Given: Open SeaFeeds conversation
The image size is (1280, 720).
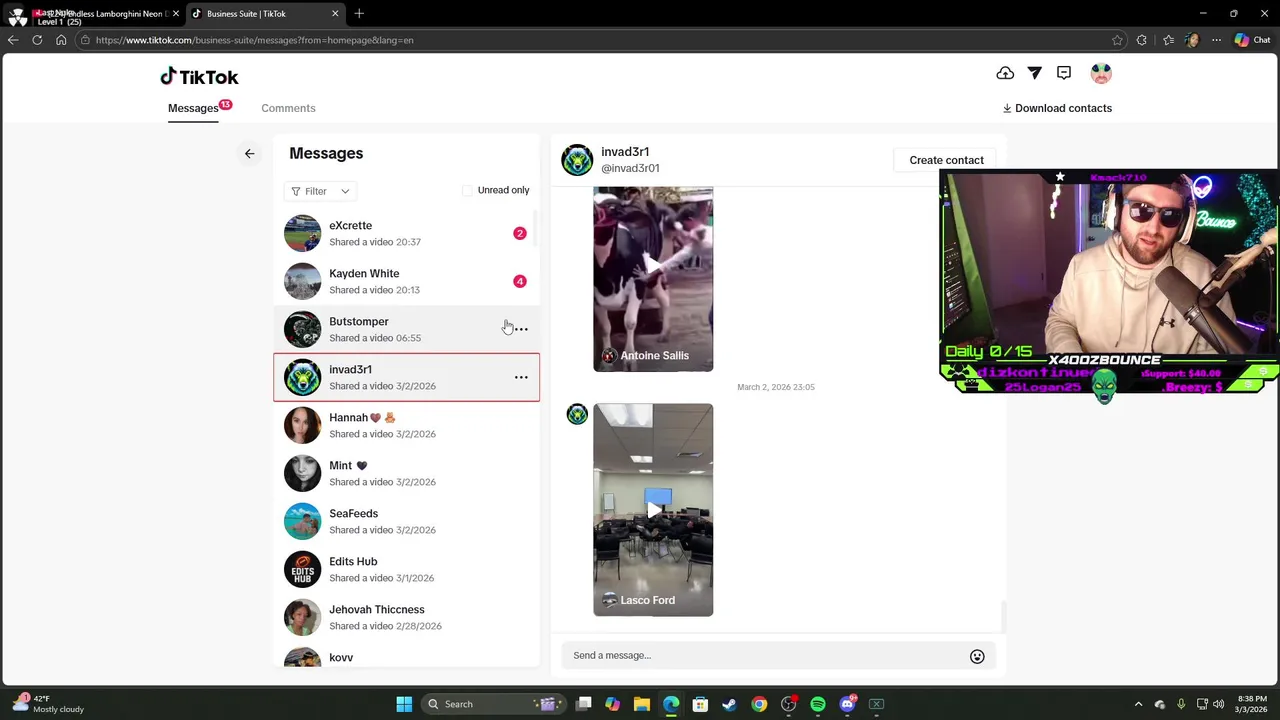Looking at the screenshot, I should tap(406, 521).
